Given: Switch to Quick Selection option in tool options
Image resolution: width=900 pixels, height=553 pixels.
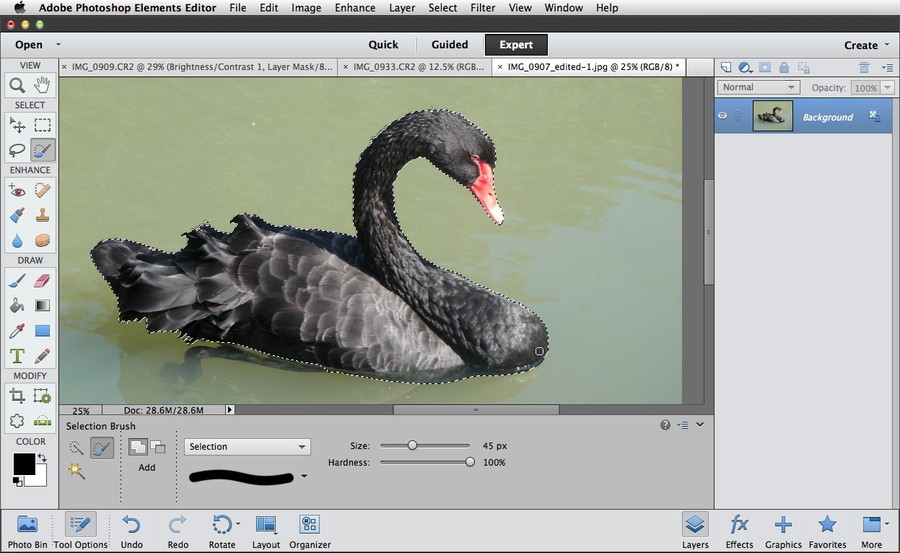Looking at the screenshot, I should click(x=76, y=448).
